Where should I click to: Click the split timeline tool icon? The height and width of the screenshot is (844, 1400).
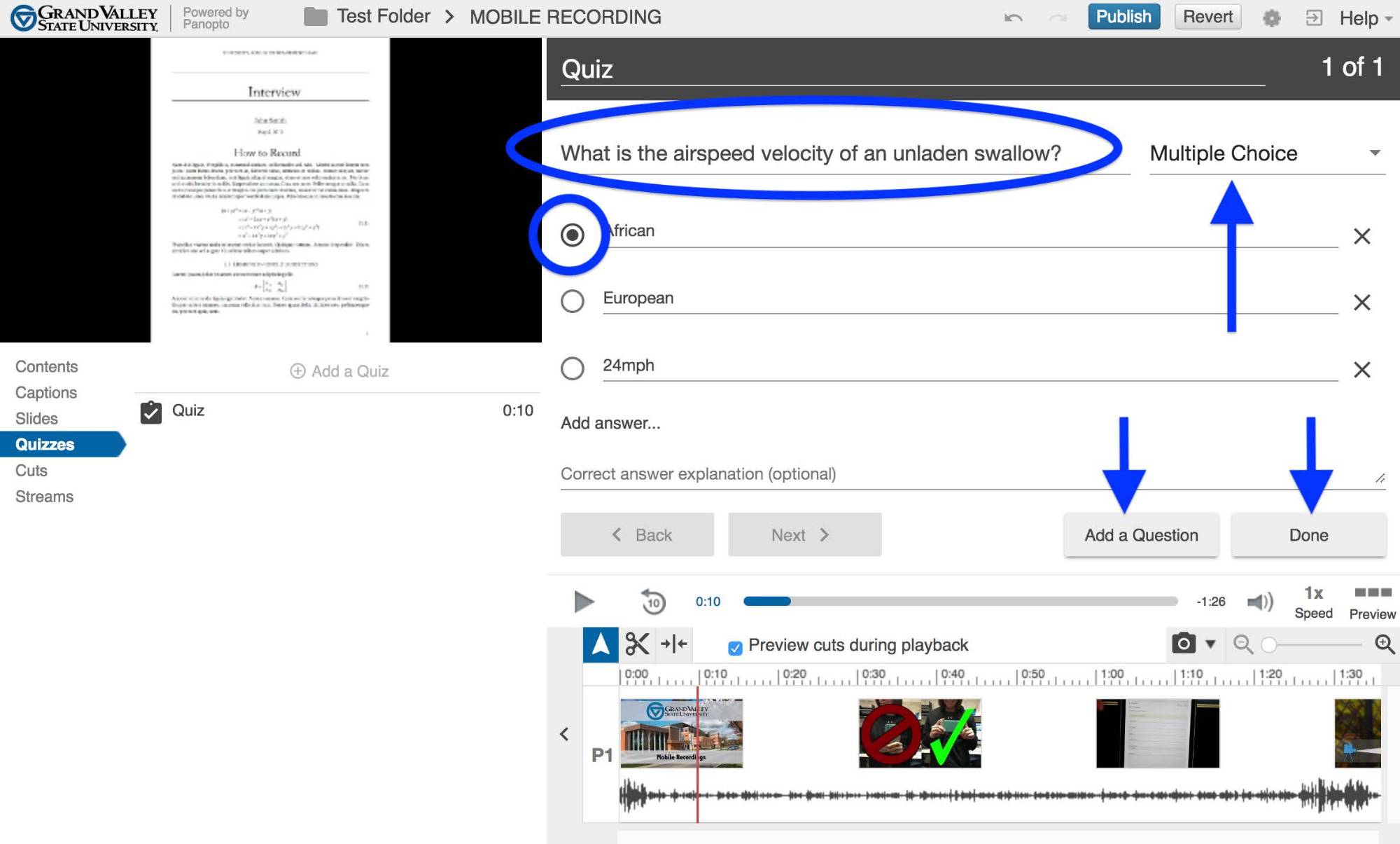tap(673, 644)
